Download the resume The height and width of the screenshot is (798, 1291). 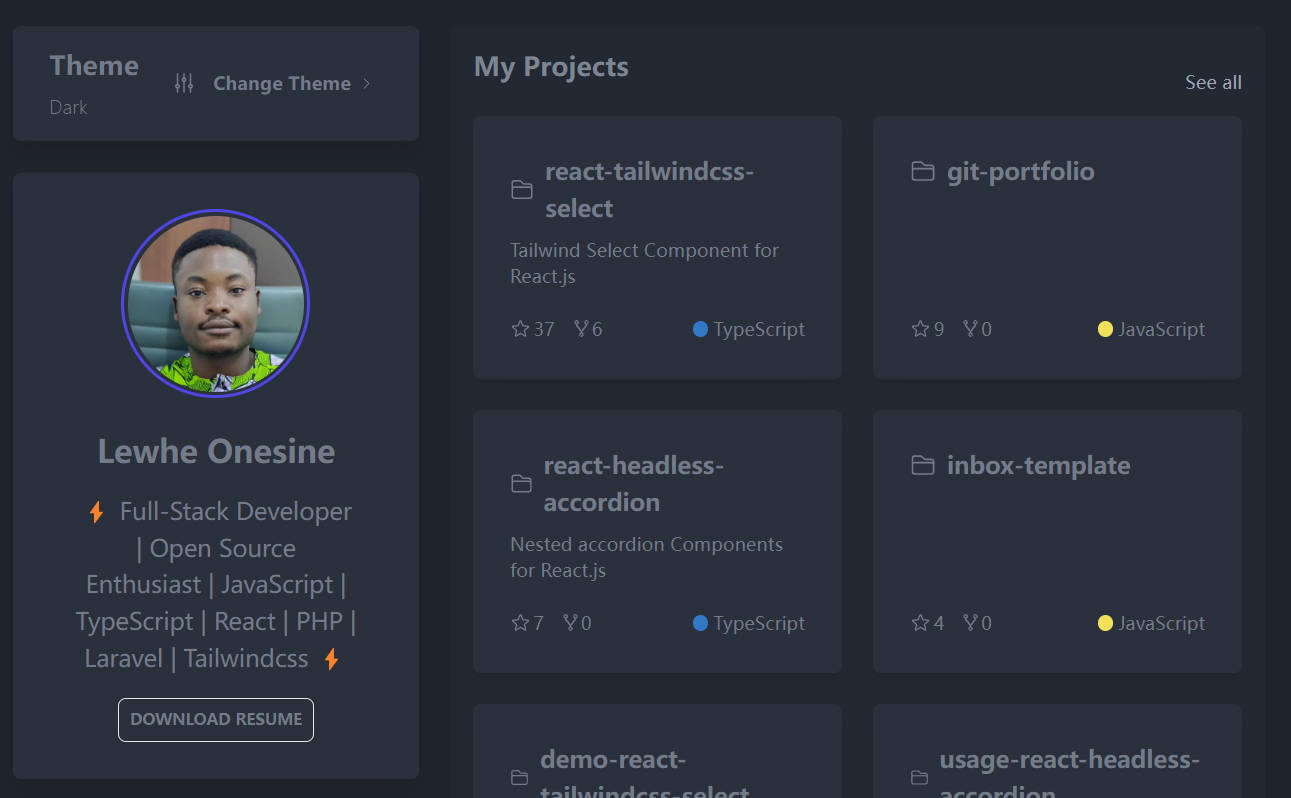[x=216, y=720]
